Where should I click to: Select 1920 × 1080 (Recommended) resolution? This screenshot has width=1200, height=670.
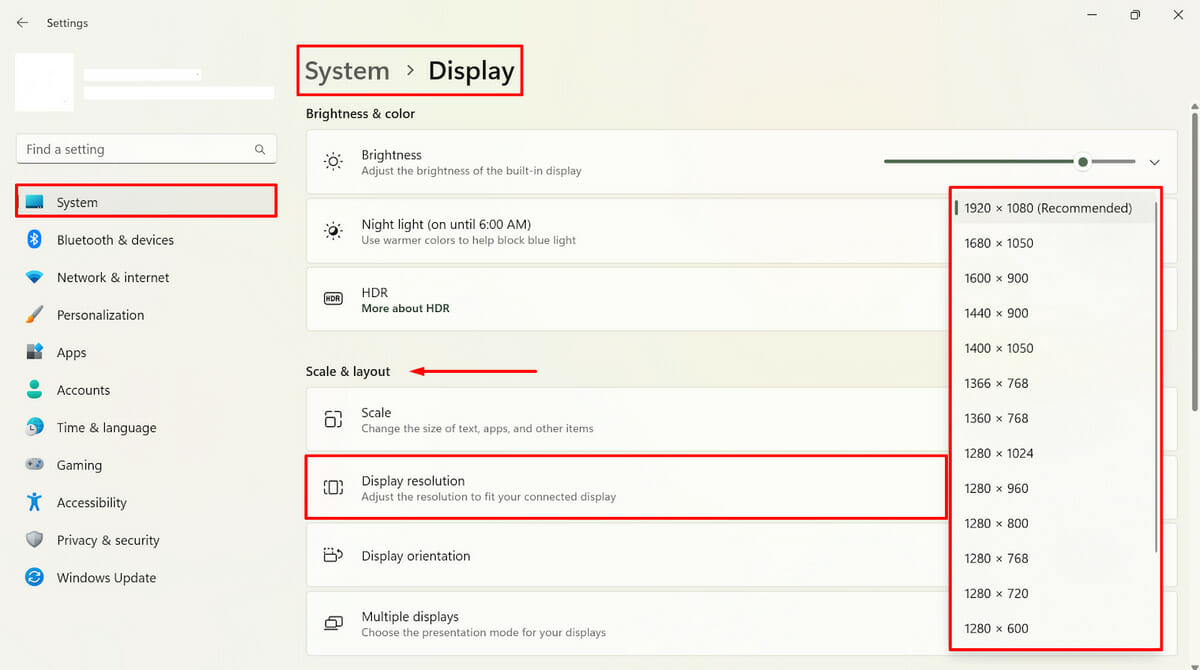(1047, 208)
